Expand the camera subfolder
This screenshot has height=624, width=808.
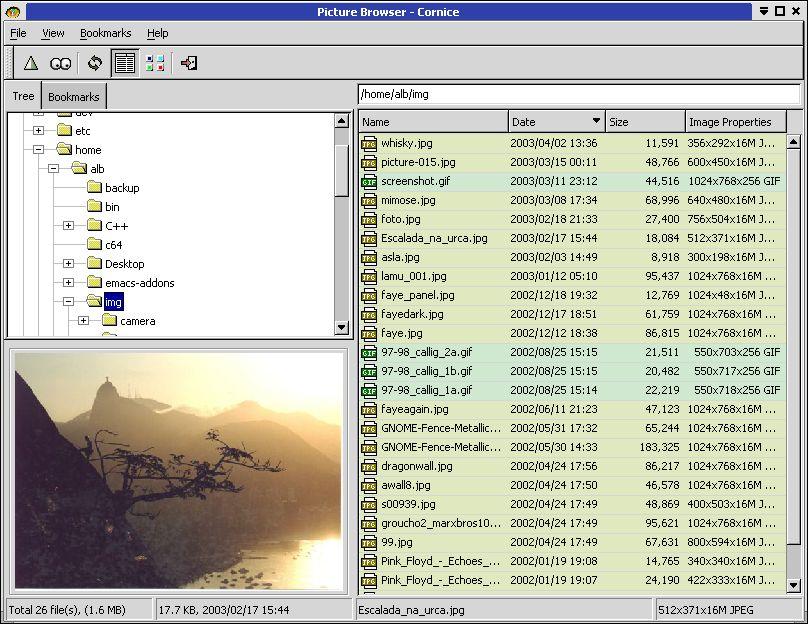[83, 321]
